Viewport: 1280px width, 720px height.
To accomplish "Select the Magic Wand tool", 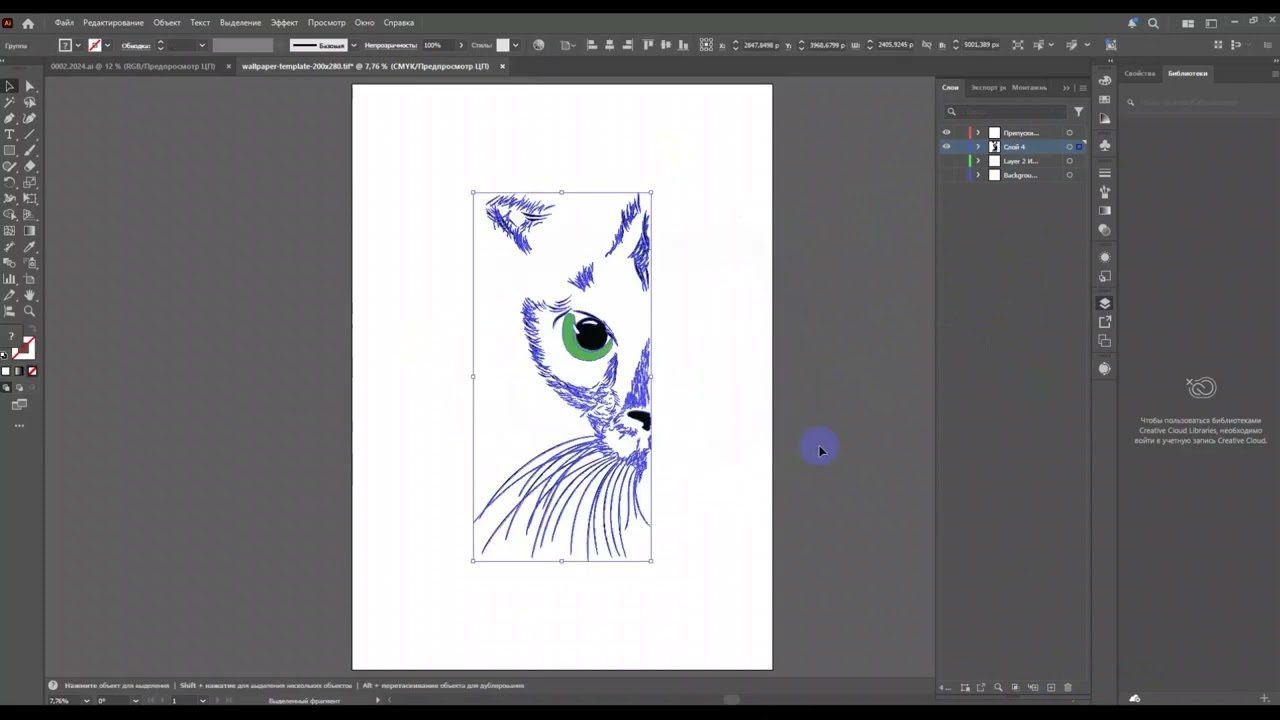I will coord(10,102).
